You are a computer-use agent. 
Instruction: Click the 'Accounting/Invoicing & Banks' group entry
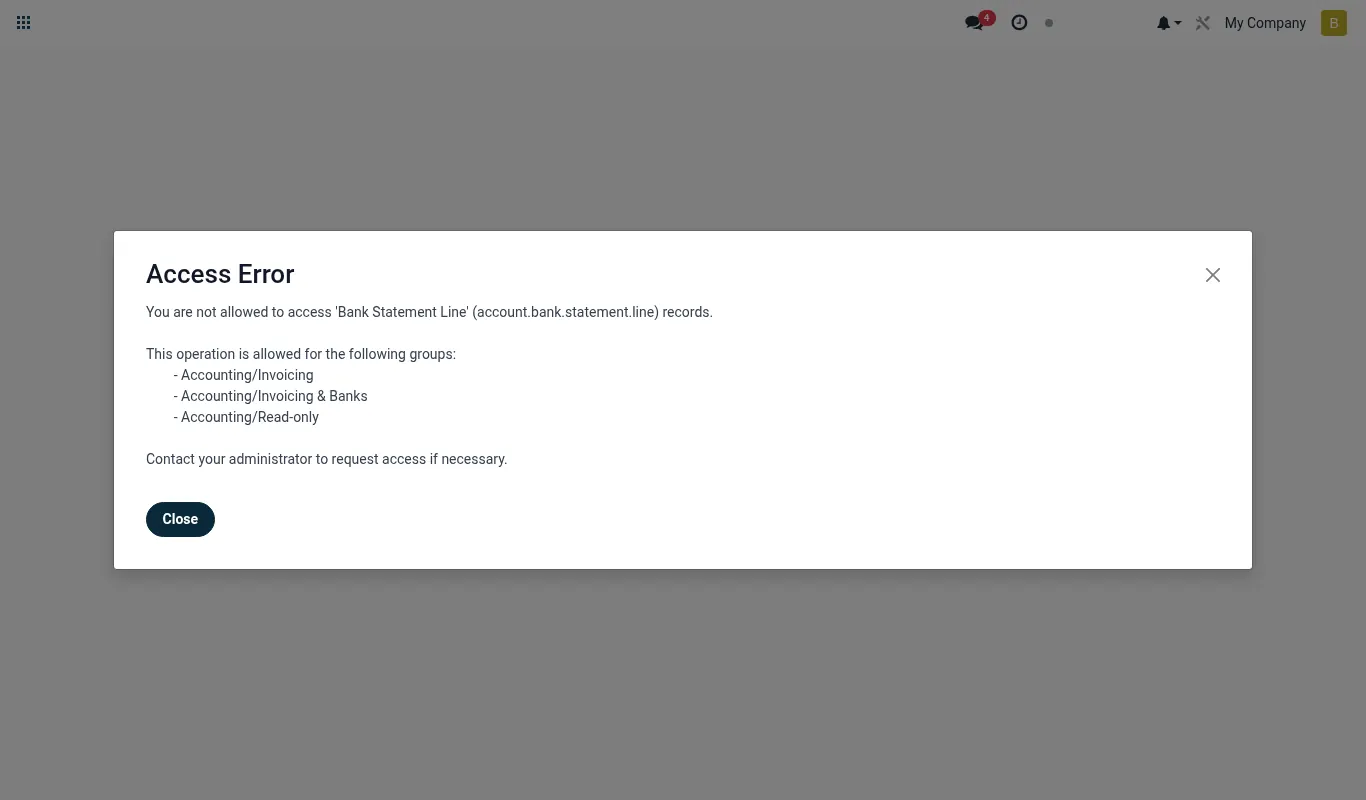click(274, 396)
